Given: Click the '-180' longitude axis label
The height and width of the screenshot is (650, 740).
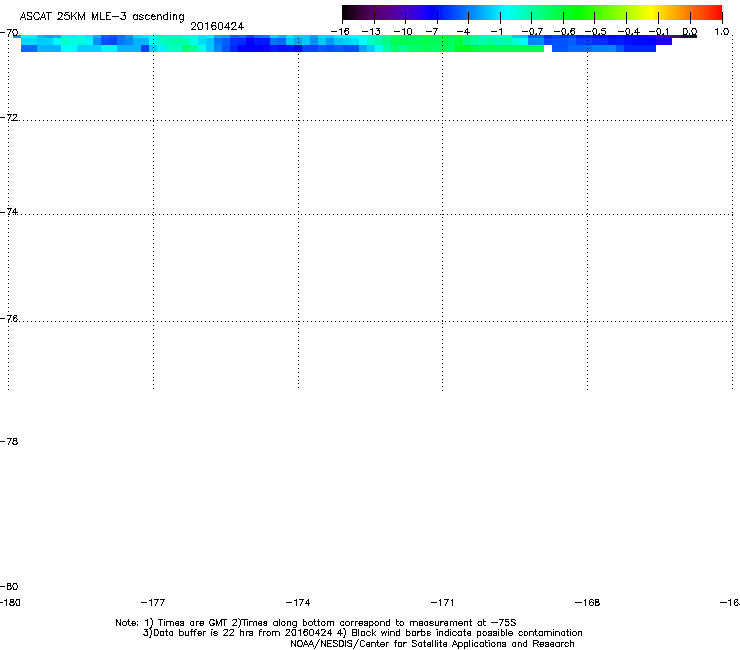Looking at the screenshot, I should 10,602.
